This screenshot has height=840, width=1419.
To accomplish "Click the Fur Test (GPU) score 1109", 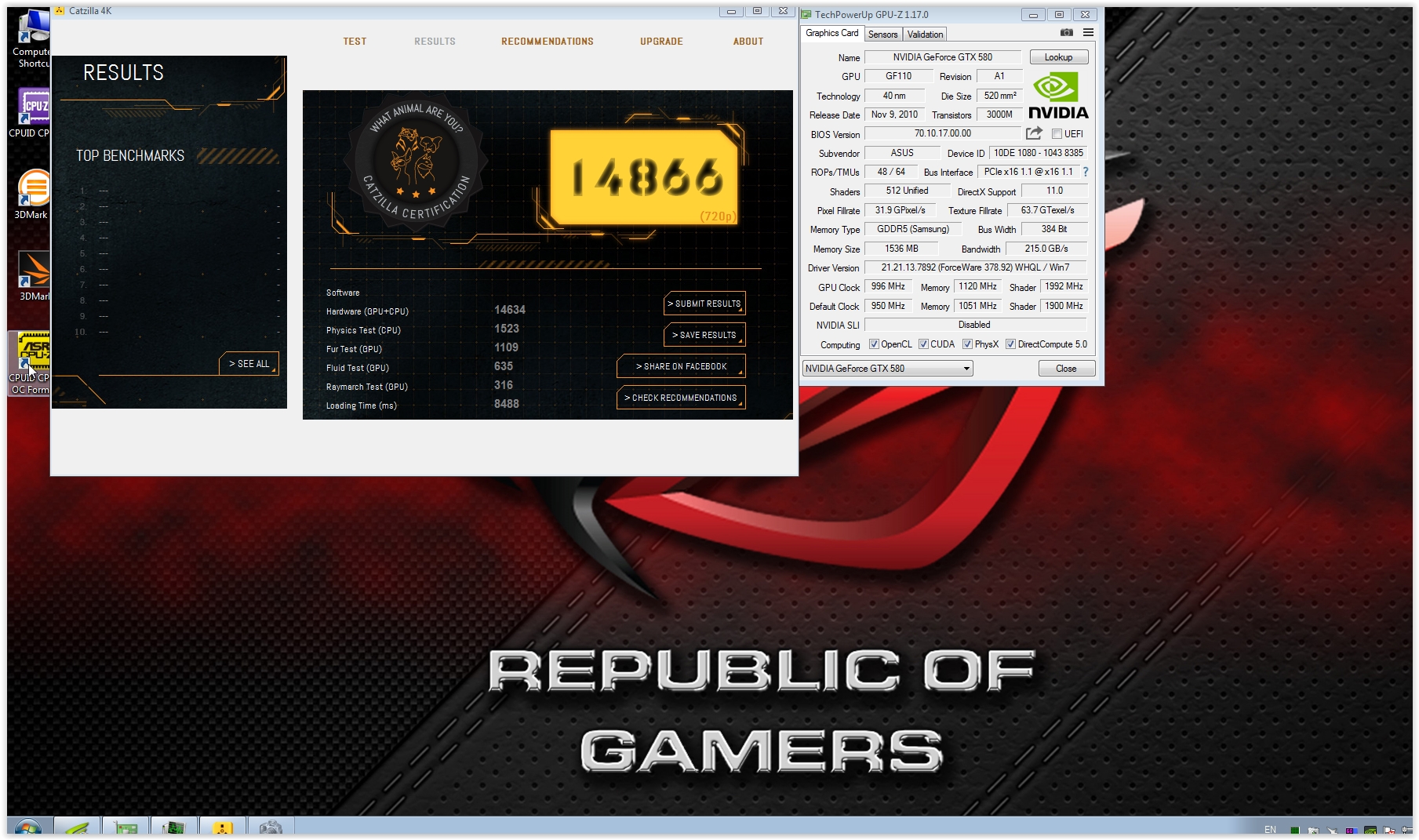I will [x=506, y=347].
